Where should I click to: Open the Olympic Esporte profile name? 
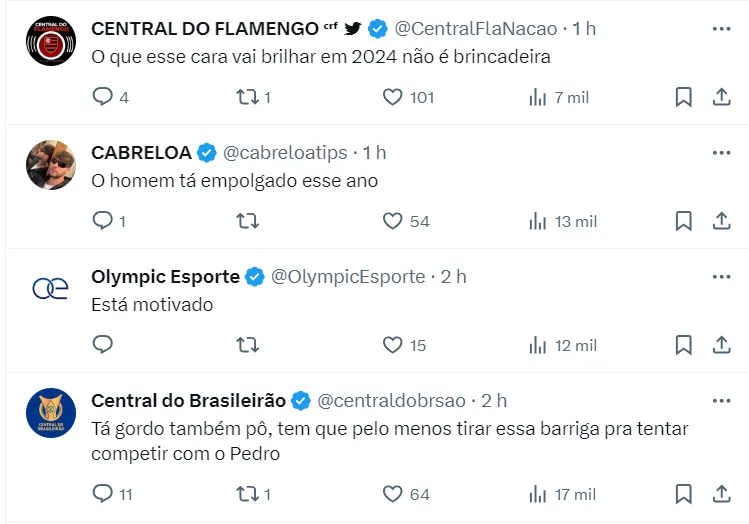click(165, 277)
